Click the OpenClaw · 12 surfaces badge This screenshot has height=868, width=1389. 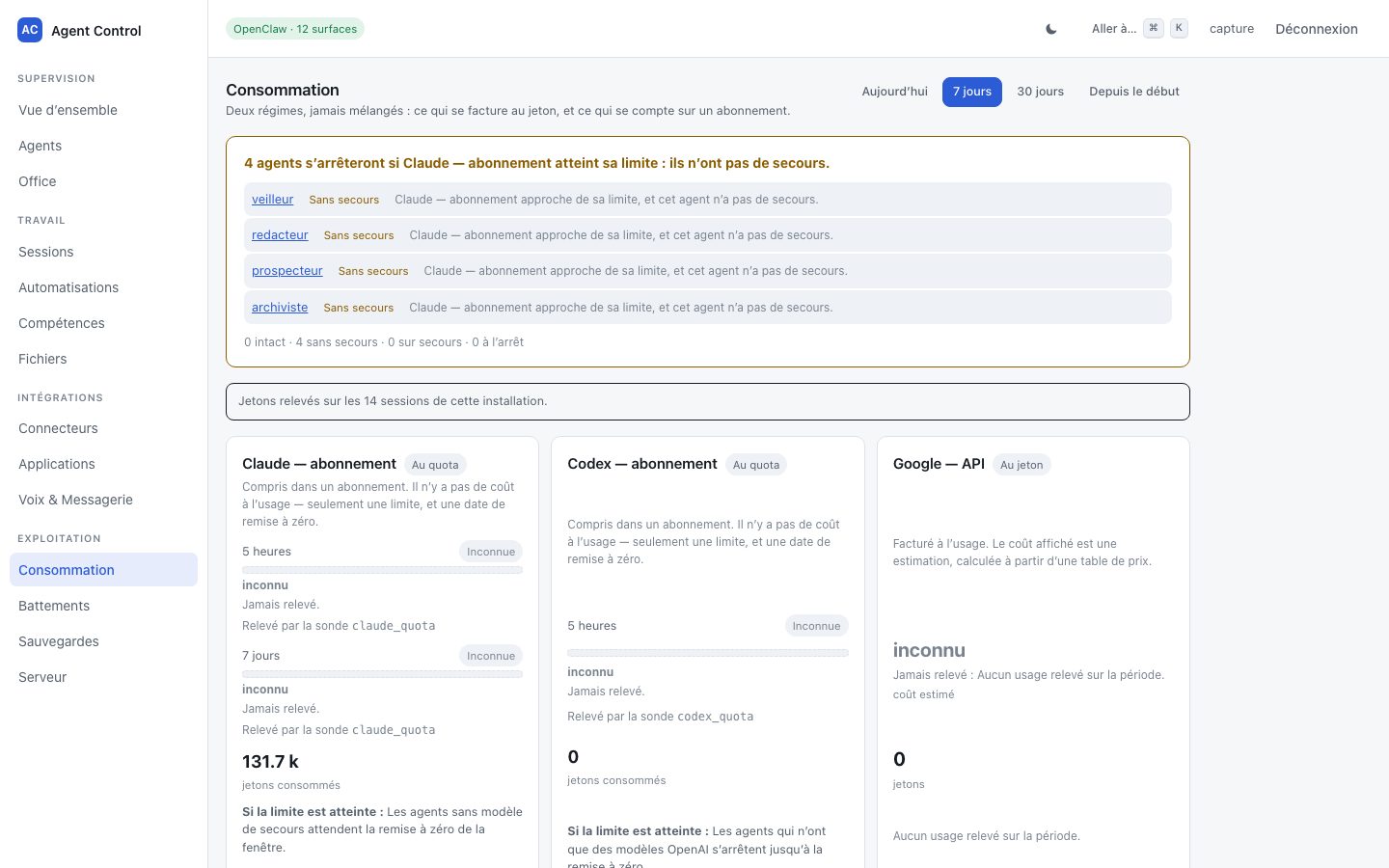pos(295,29)
